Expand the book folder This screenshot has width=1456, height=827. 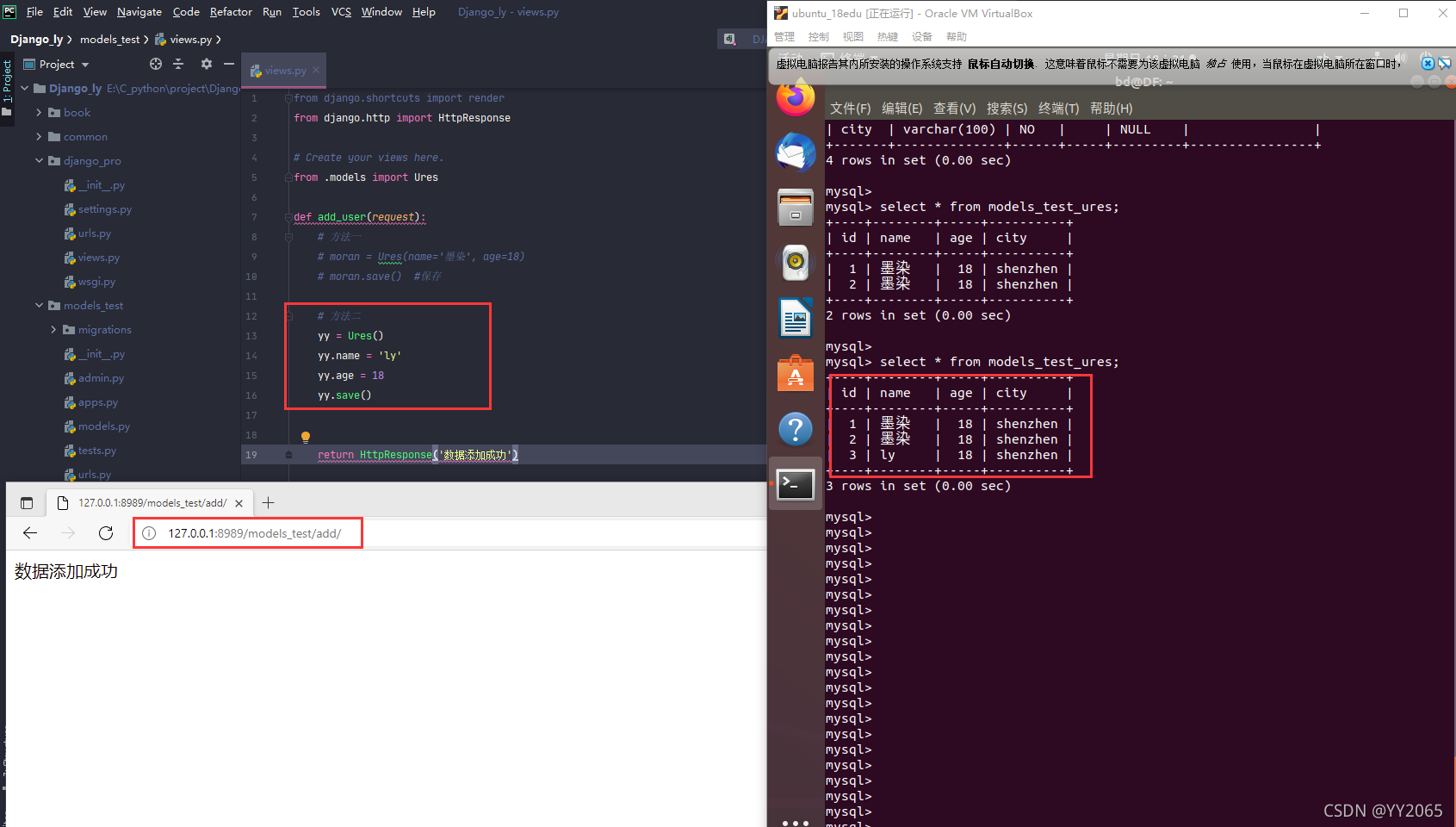pyautogui.click(x=39, y=112)
